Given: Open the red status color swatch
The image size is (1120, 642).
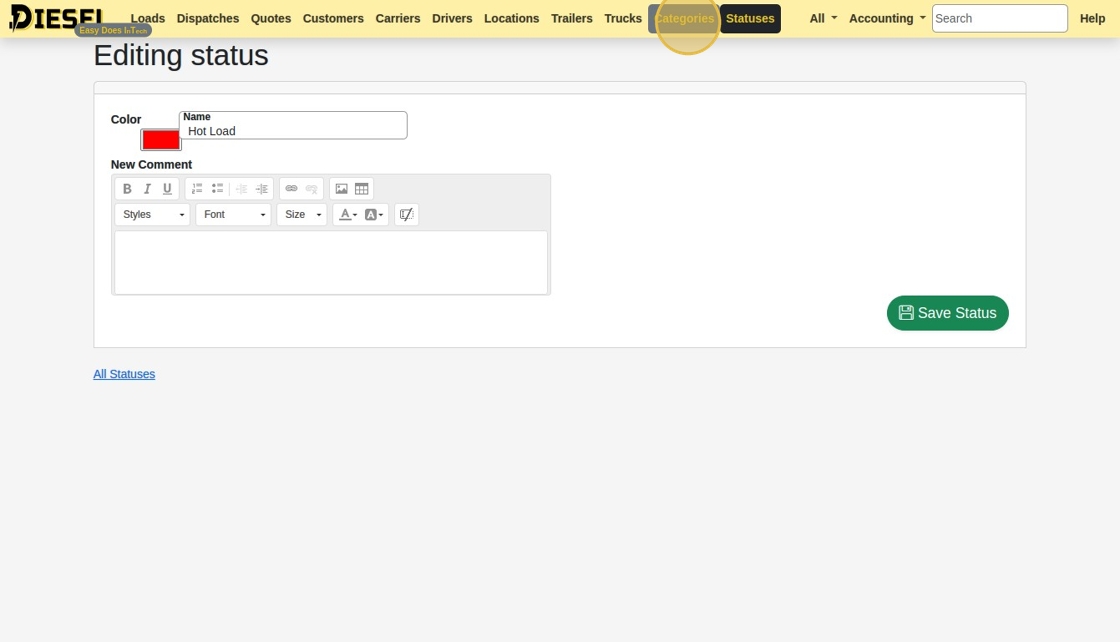Looking at the screenshot, I should point(161,140).
